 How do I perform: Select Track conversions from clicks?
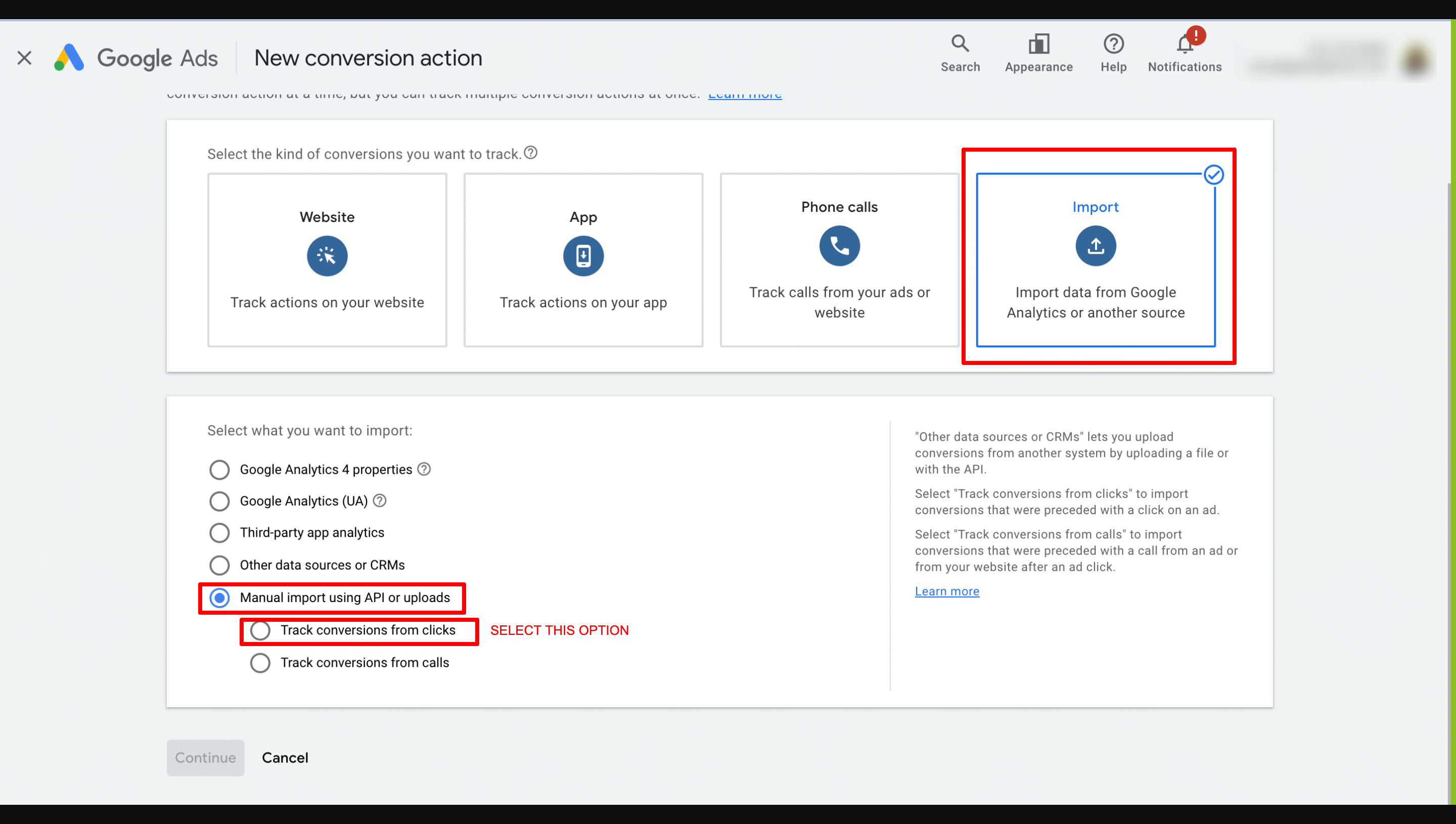[x=261, y=630]
